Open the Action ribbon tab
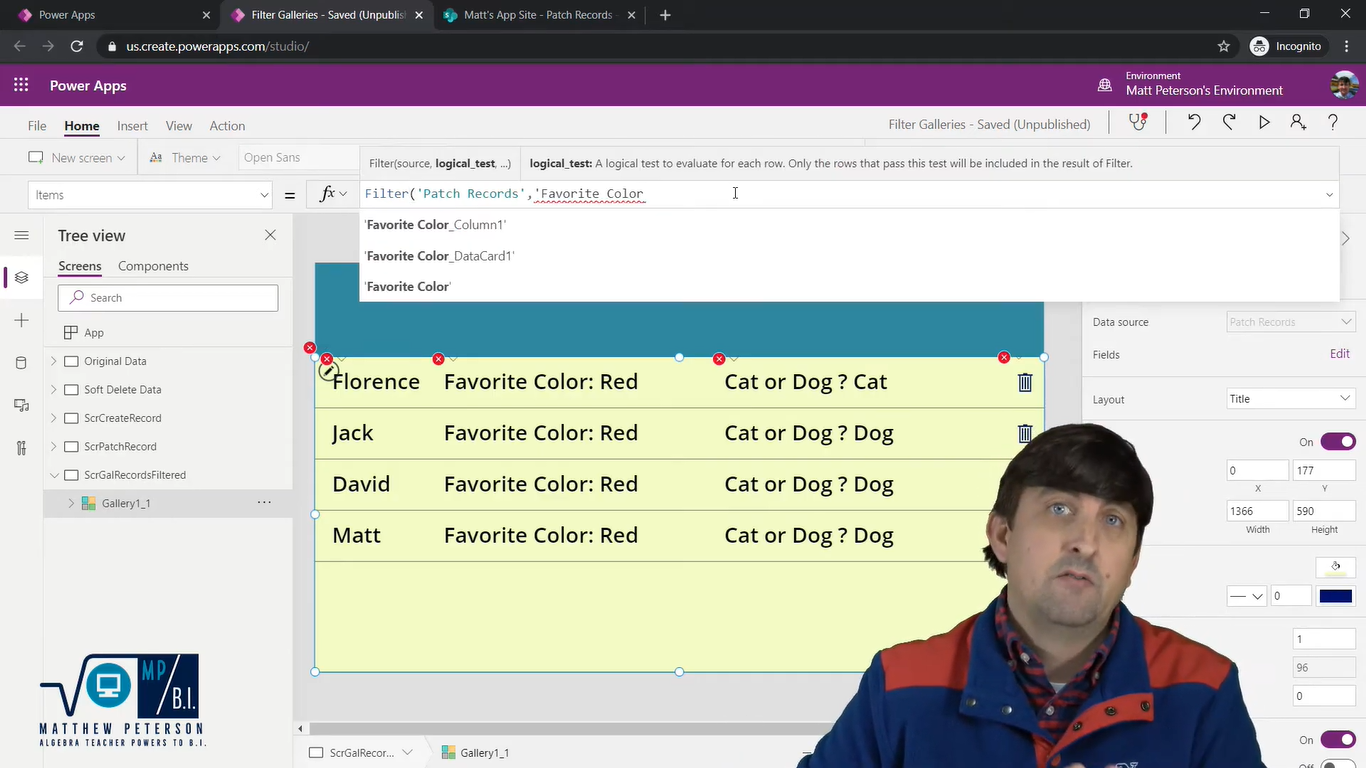 pyautogui.click(x=227, y=126)
